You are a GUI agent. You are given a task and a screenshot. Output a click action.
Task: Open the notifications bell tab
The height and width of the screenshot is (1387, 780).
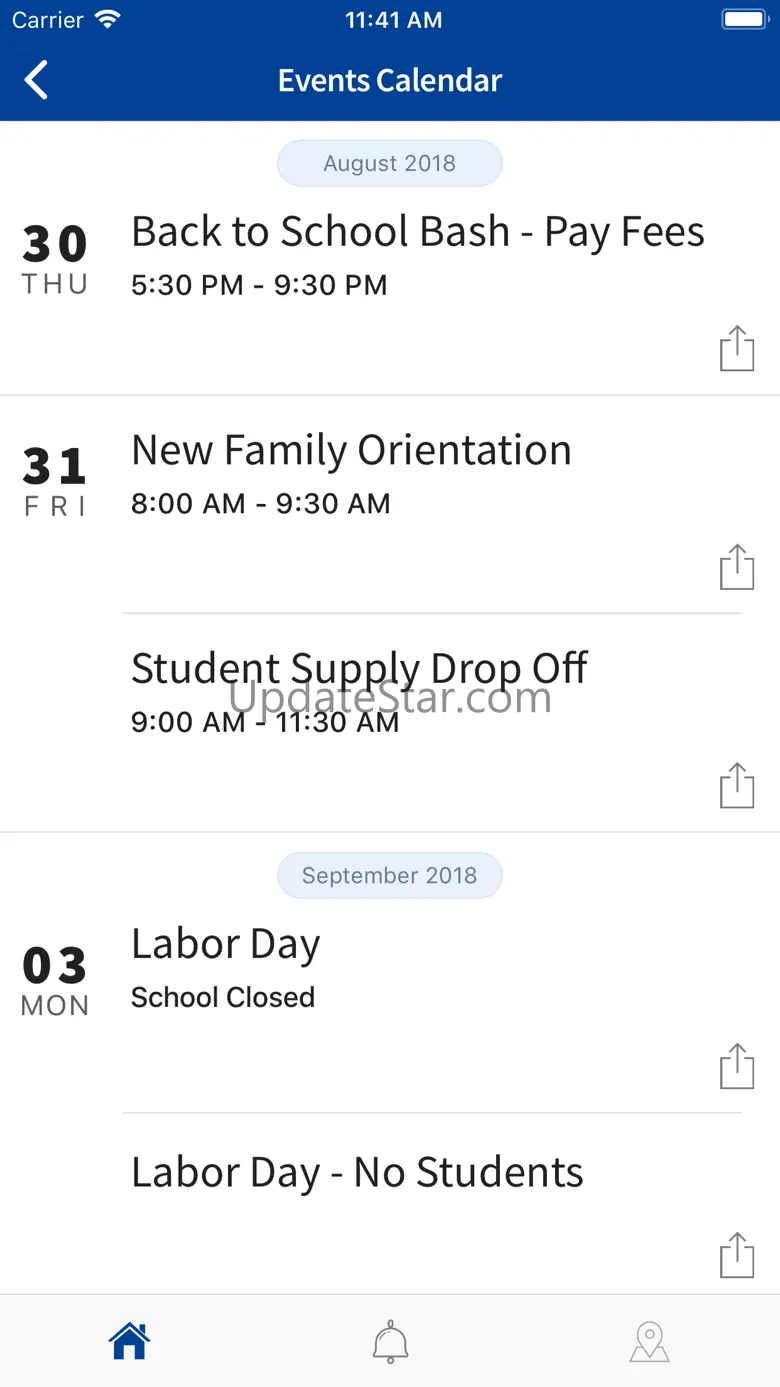(x=390, y=1341)
